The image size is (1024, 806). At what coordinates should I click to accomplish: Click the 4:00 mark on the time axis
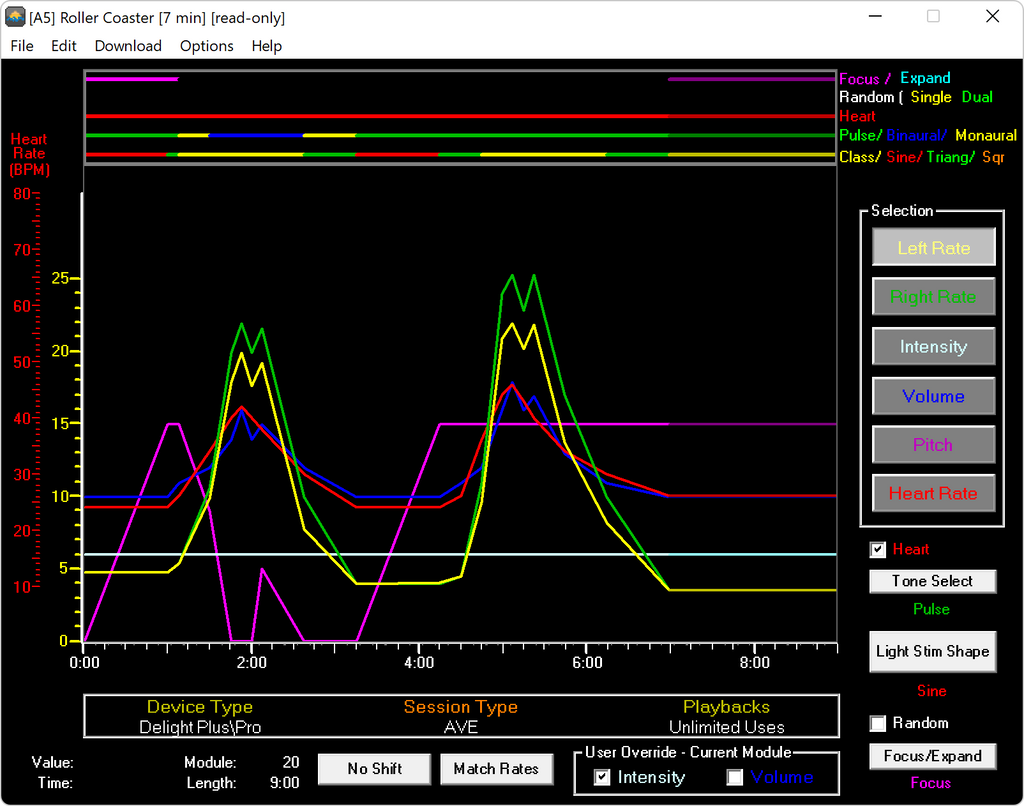click(419, 662)
